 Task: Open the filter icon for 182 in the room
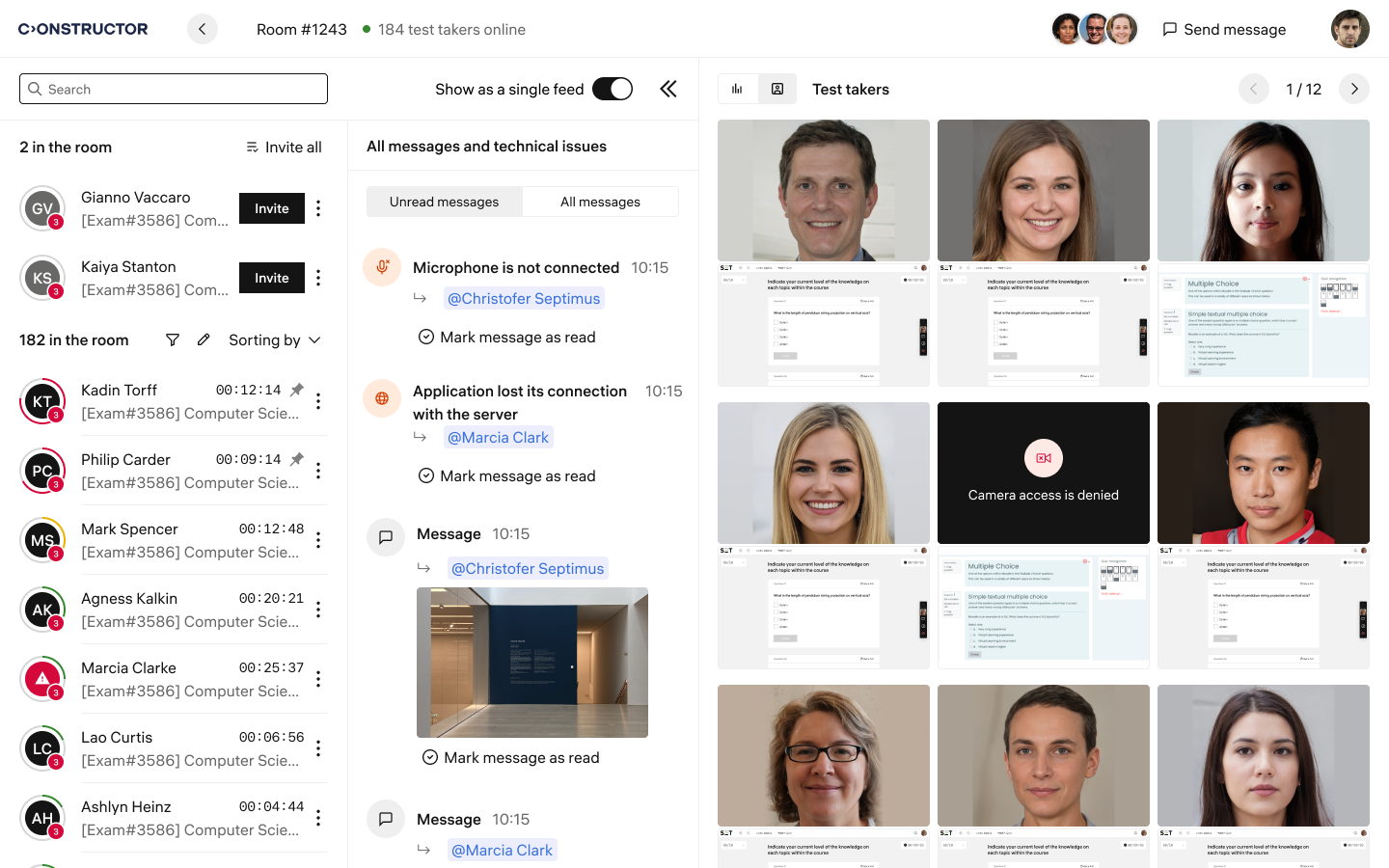coord(173,339)
